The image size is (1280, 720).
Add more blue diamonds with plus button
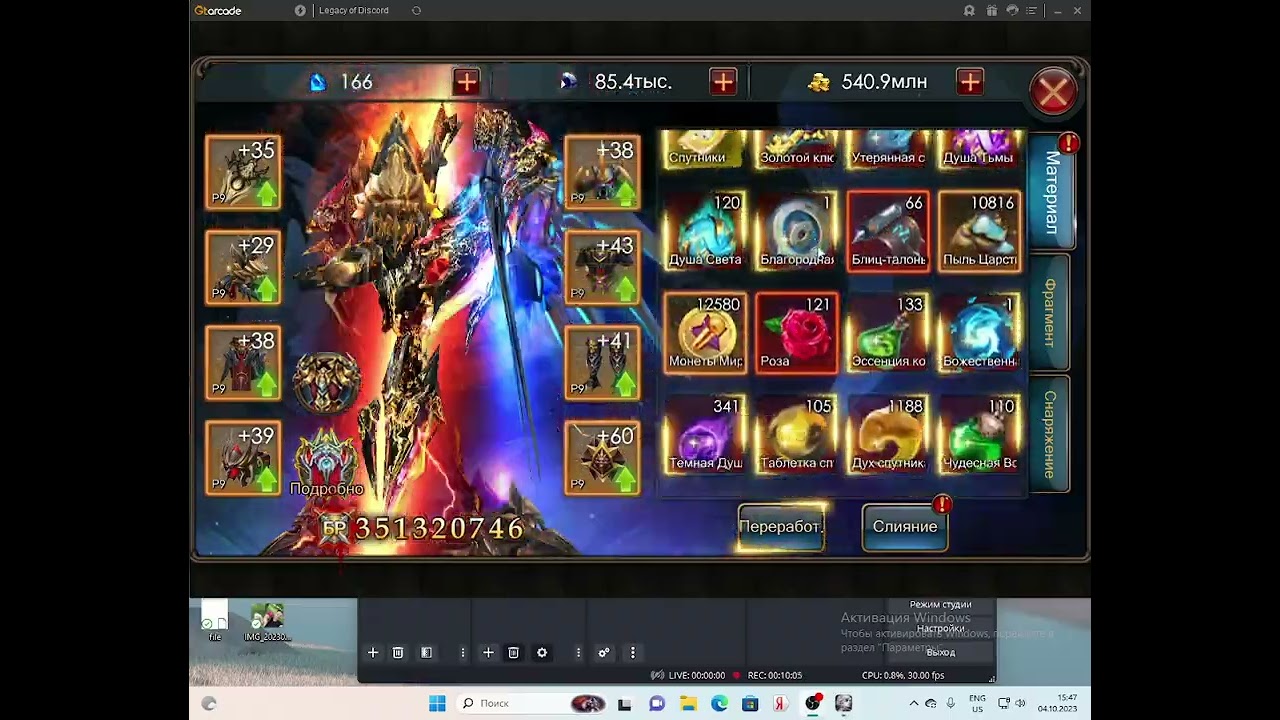(x=466, y=82)
